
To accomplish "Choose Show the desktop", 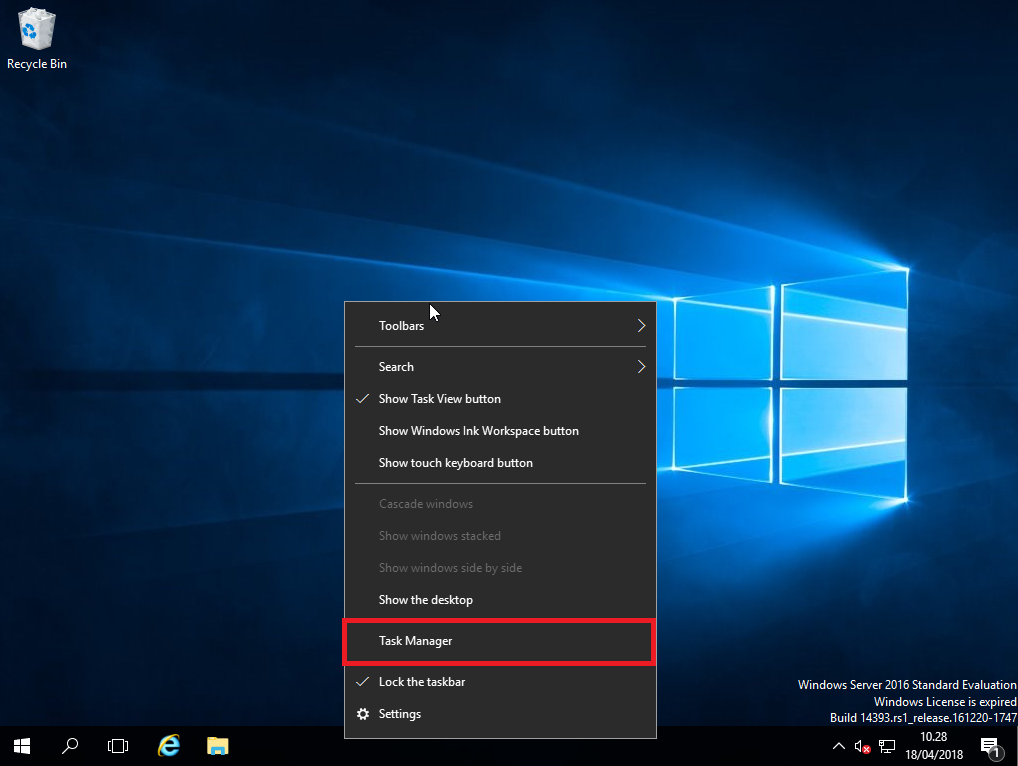I will (x=425, y=599).
